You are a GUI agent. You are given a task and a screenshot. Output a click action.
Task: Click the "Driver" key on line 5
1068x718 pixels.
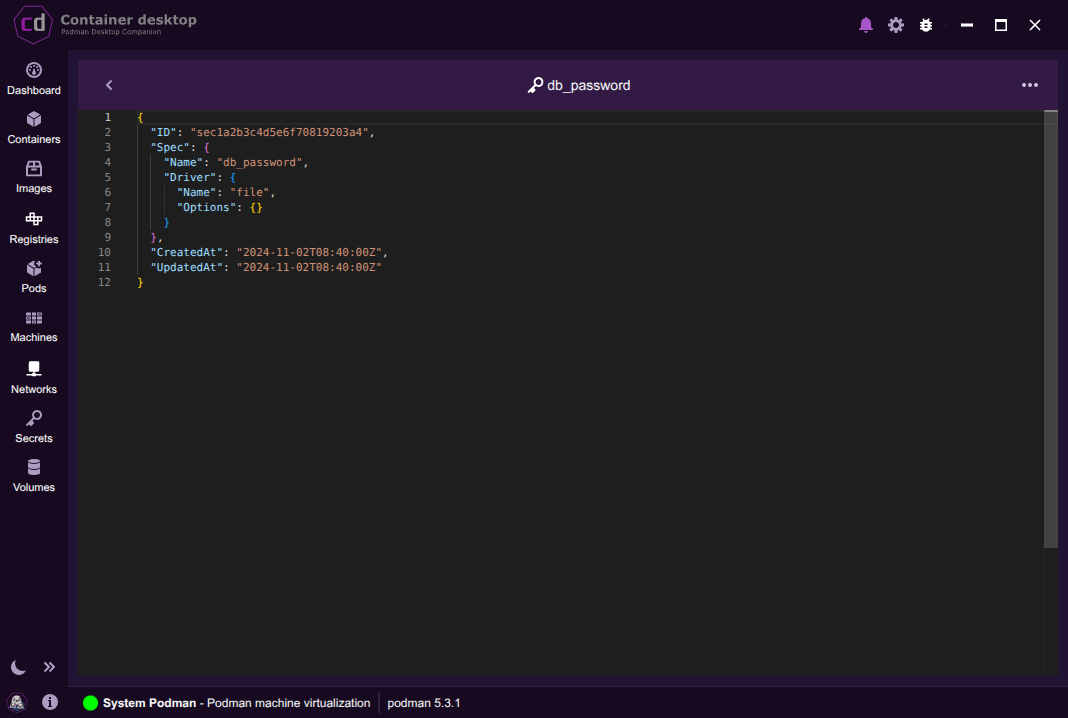(190, 177)
